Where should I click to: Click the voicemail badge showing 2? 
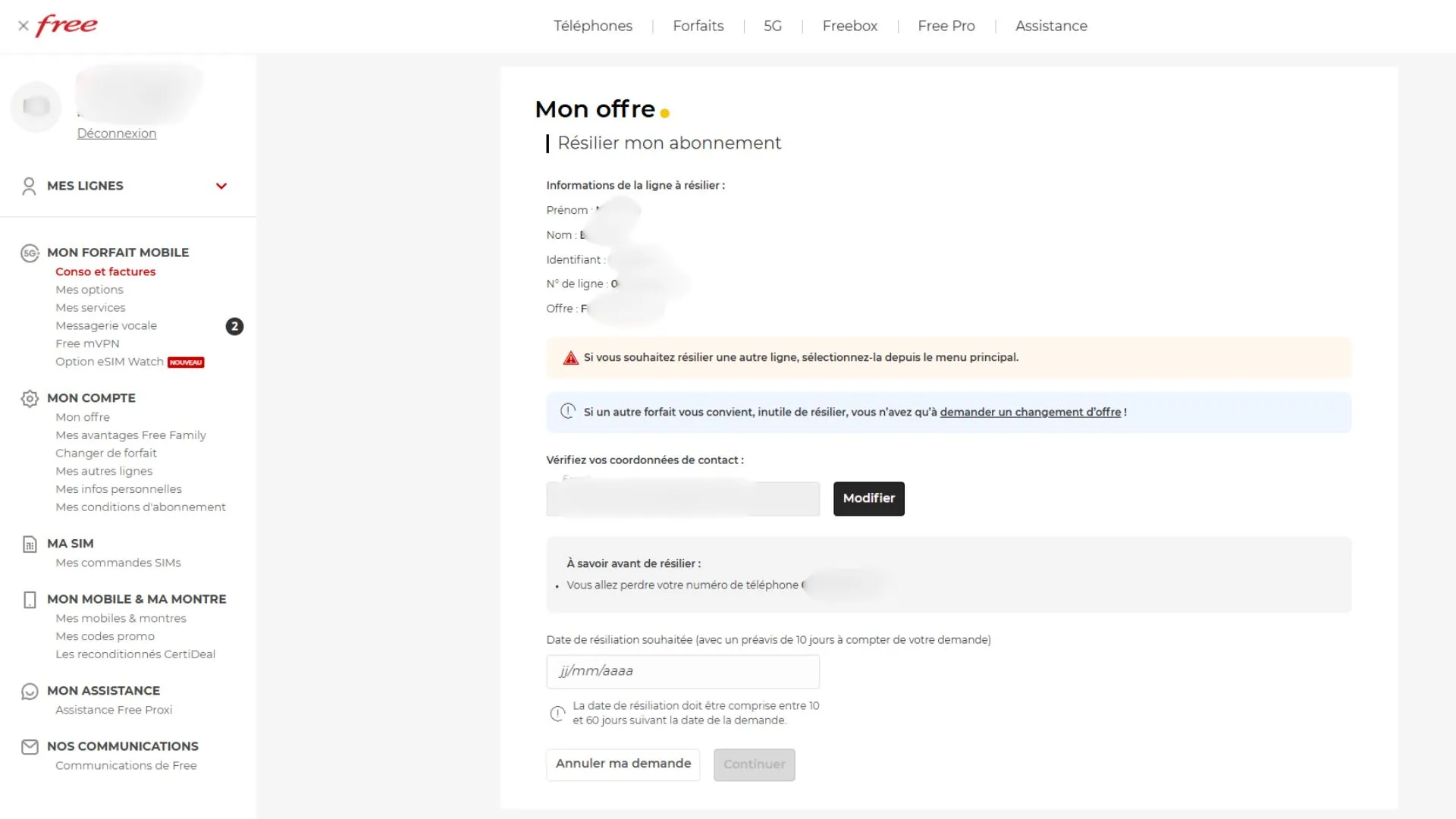pos(234,326)
